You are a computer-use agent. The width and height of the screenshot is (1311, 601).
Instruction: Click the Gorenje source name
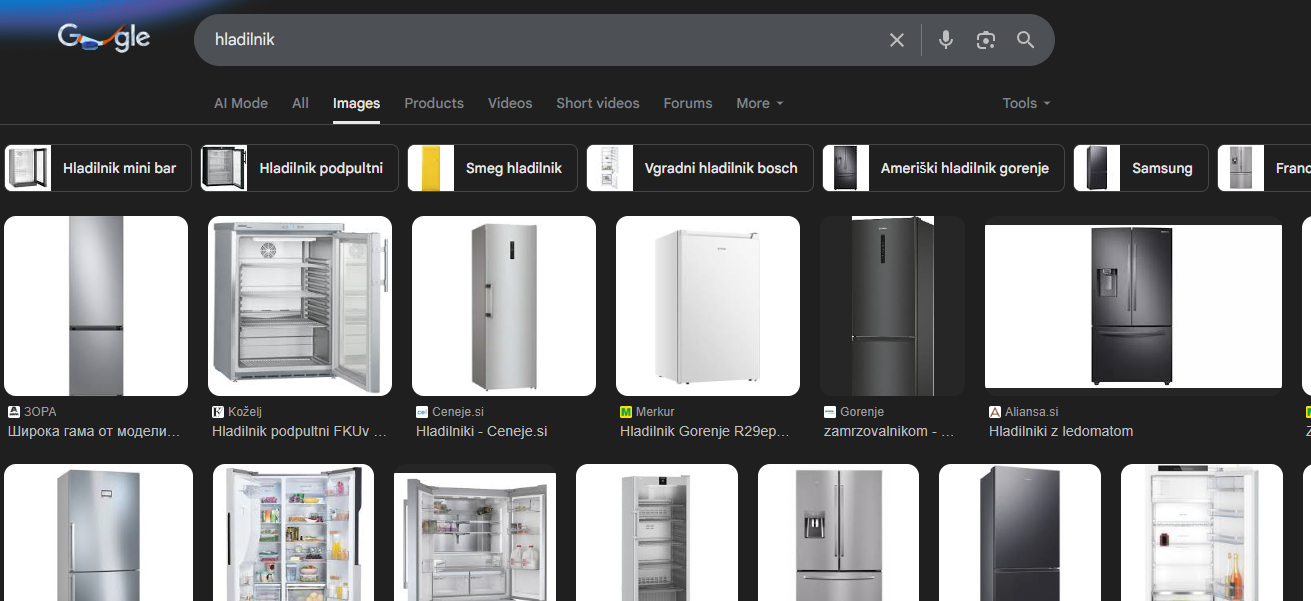862,412
